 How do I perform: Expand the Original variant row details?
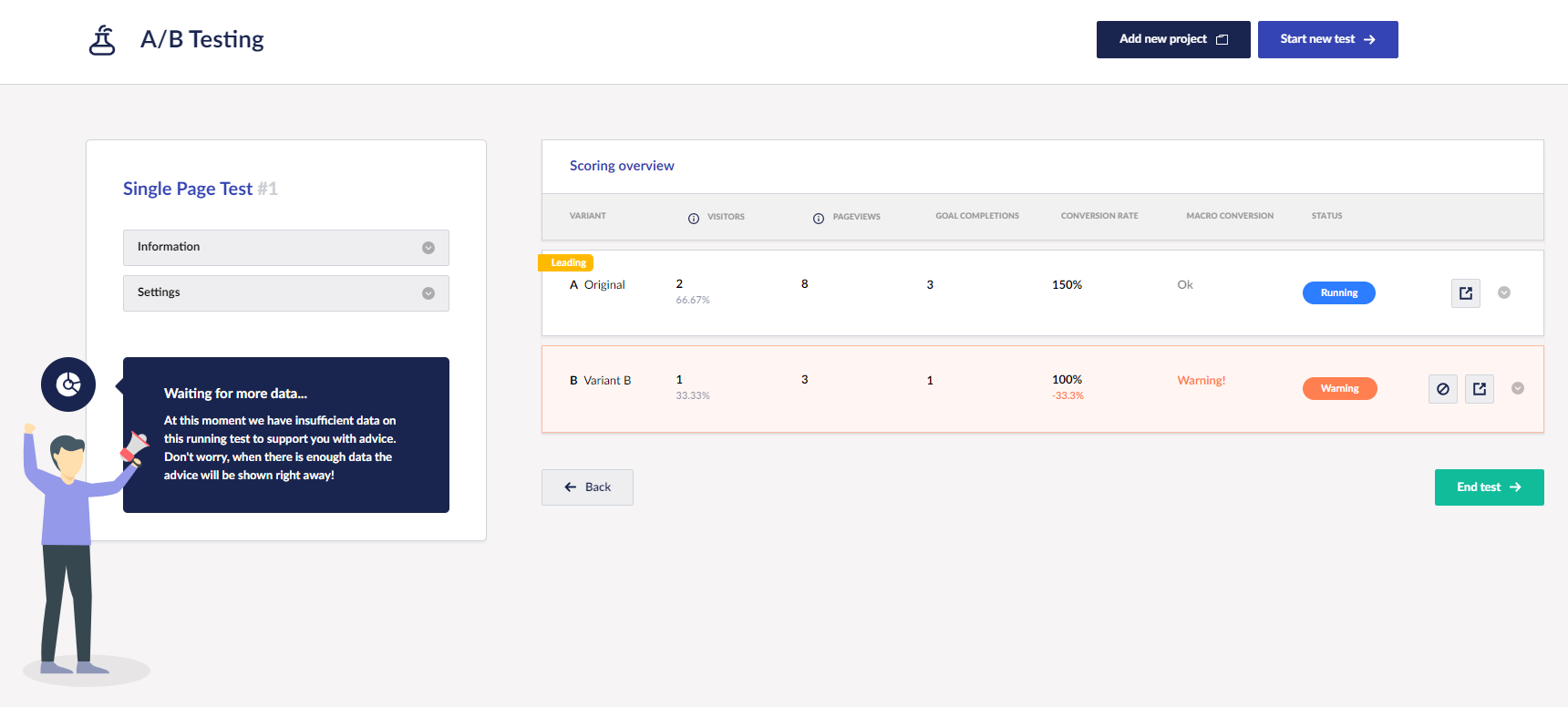(x=1504, y=292)
